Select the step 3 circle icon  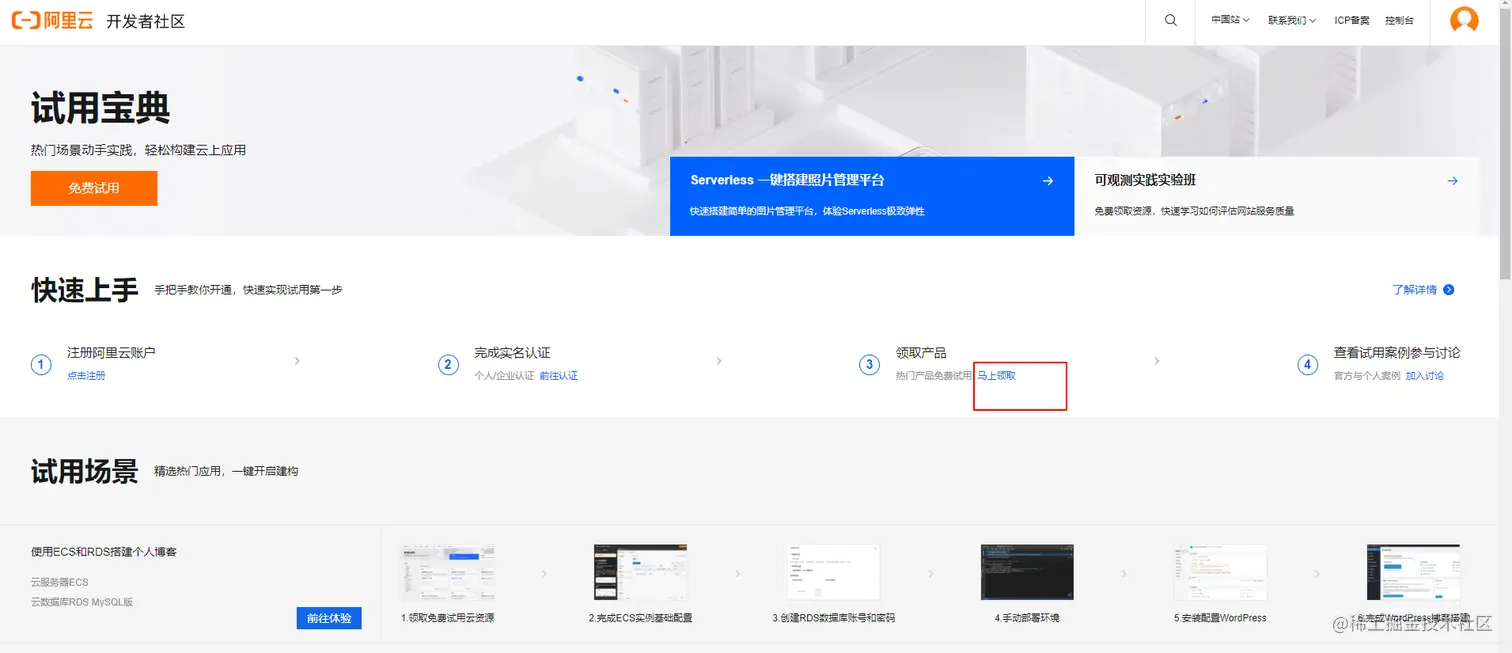870,365
